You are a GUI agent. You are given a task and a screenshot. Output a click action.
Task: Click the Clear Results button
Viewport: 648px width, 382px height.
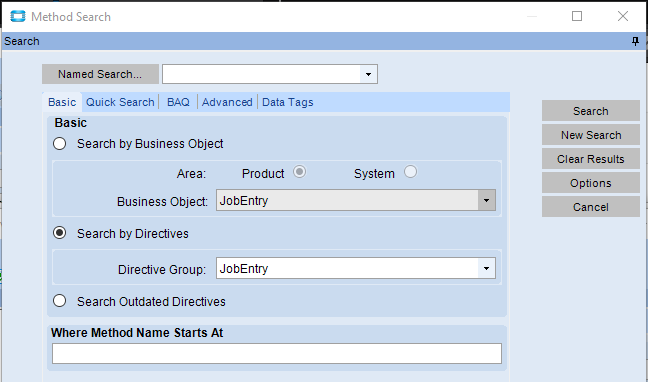pyautogui.click(x=591, y=159)
